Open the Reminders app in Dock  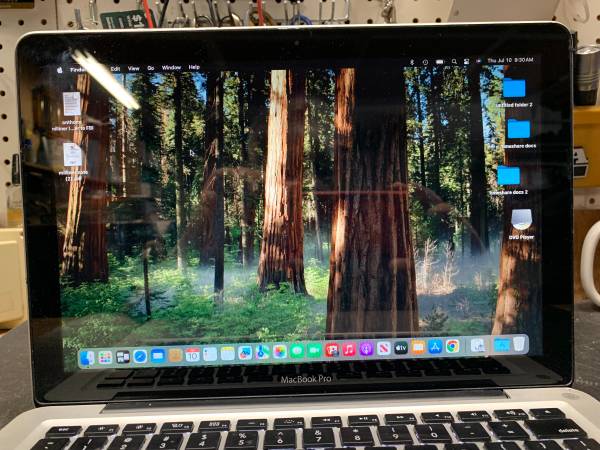(x=210, y=354)
